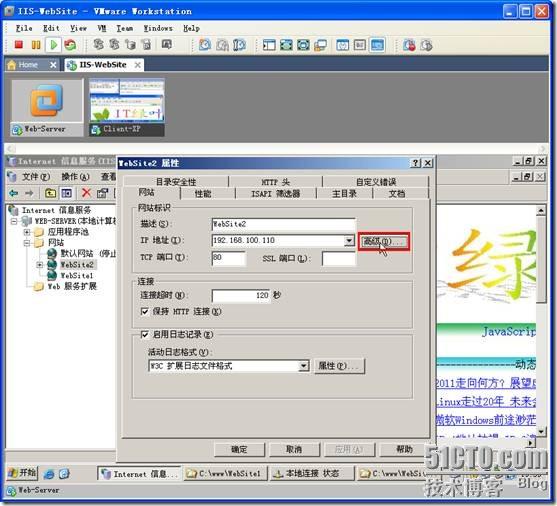Click the 帮助 button
This screenshot has width=557, height=506.
(404, 450)
